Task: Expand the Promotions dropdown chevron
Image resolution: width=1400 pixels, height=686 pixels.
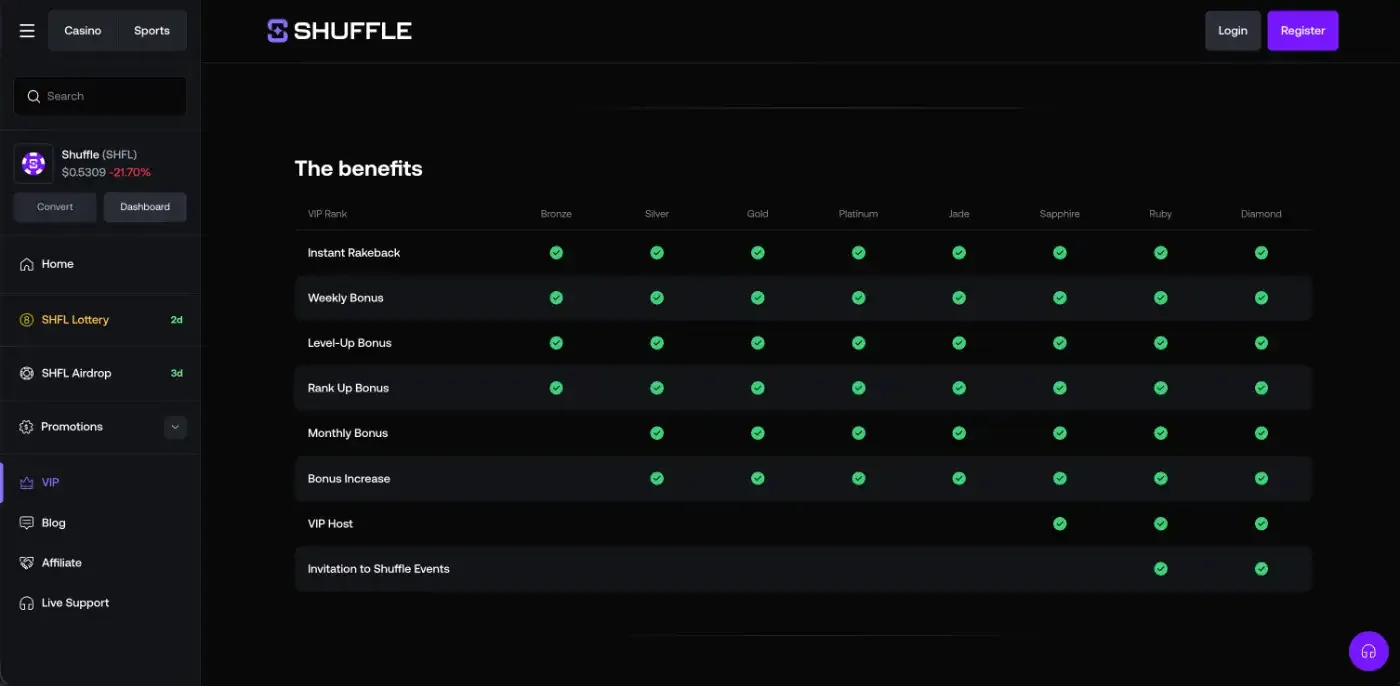Action: click(175, 427)
